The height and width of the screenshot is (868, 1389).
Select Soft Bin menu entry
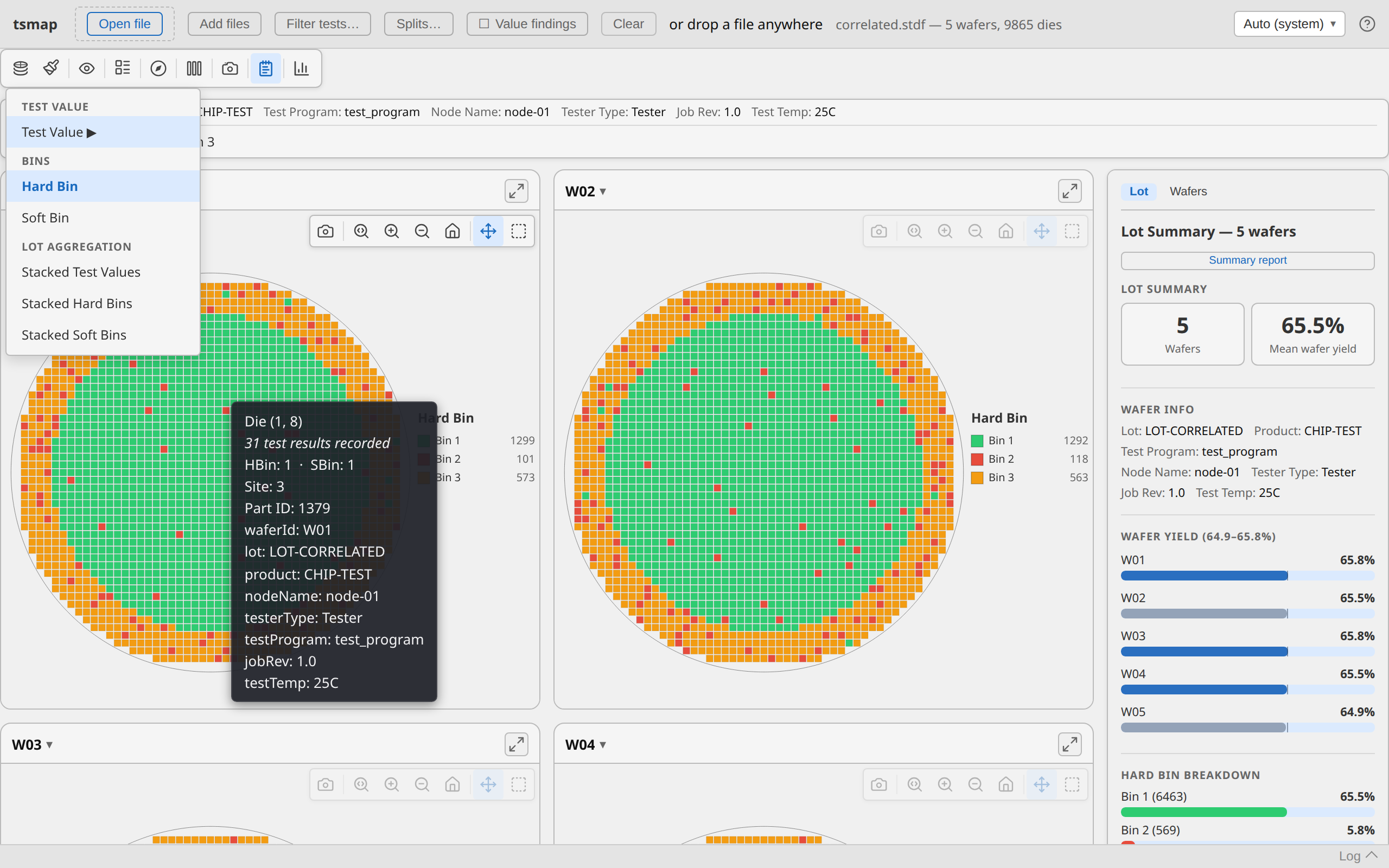(x=103, y=218)
